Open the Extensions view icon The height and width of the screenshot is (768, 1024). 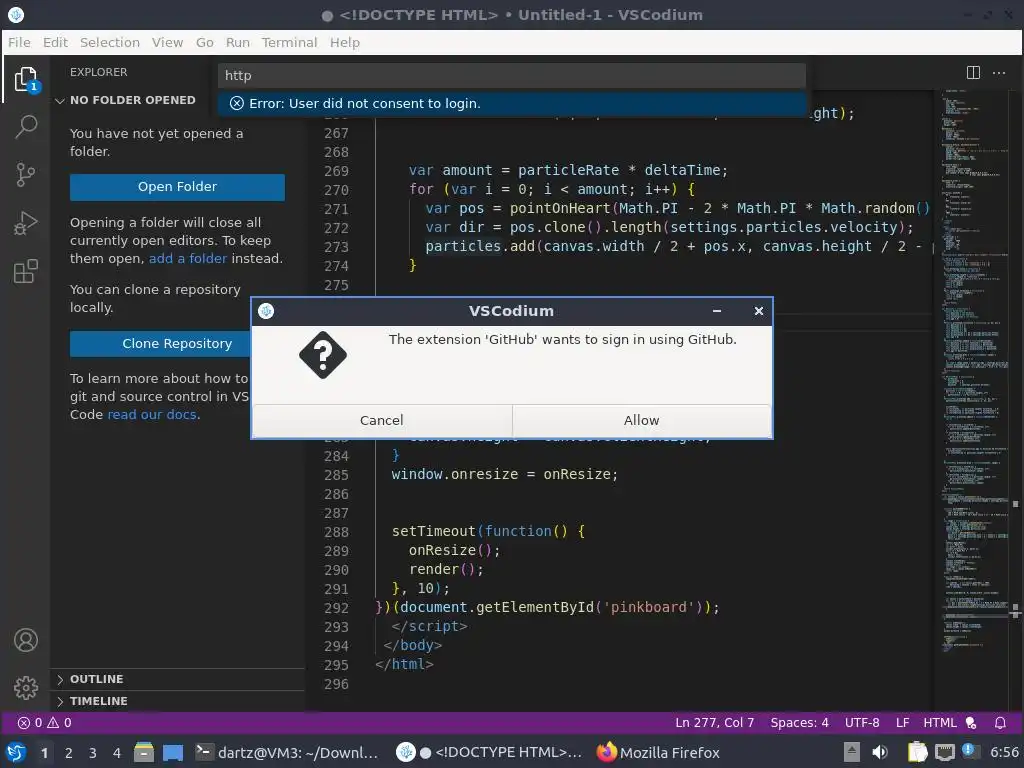point(25,271)
